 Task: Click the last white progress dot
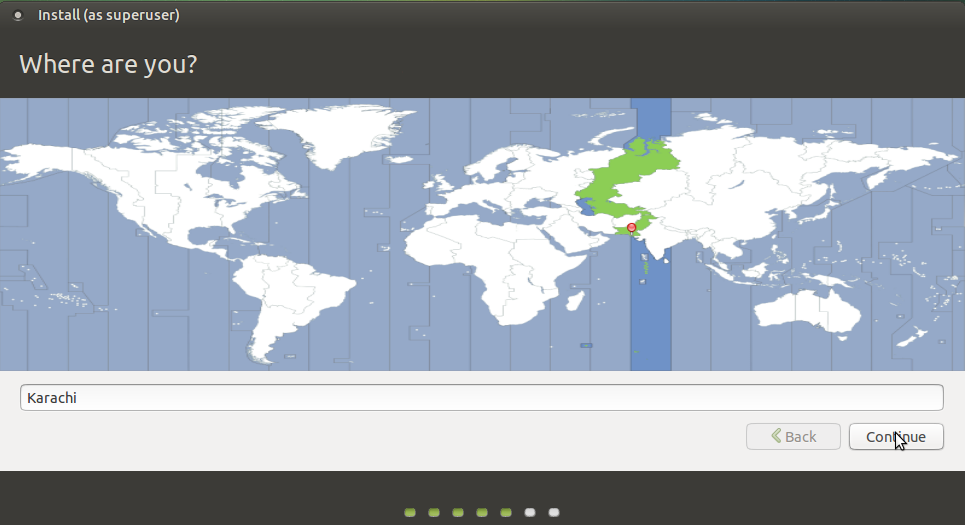coord(554,512)
